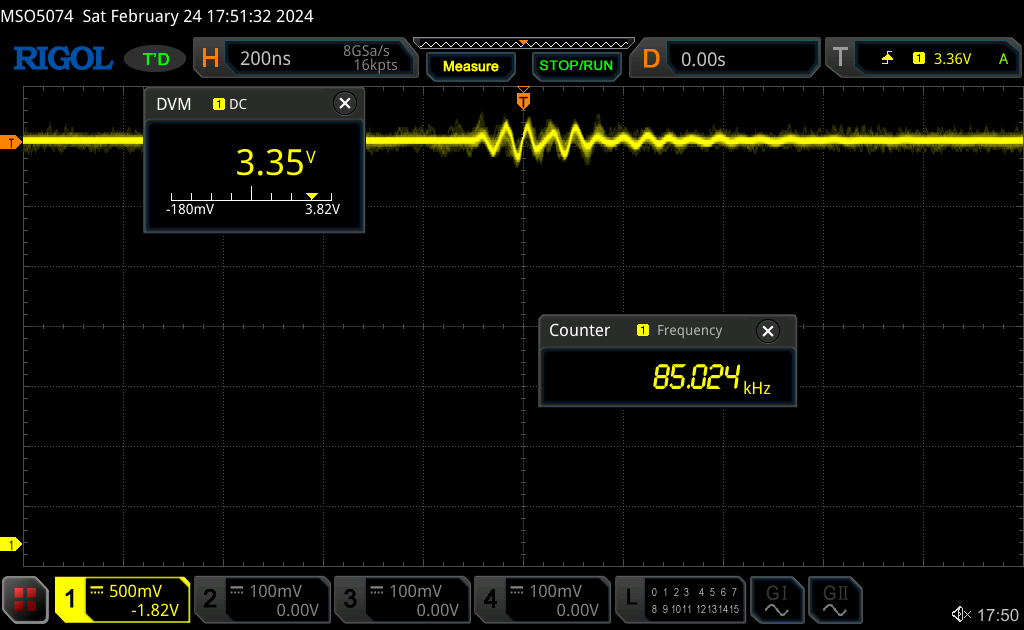
Task: Click the T'D trigger status indicator
Action: click(155, 59)
